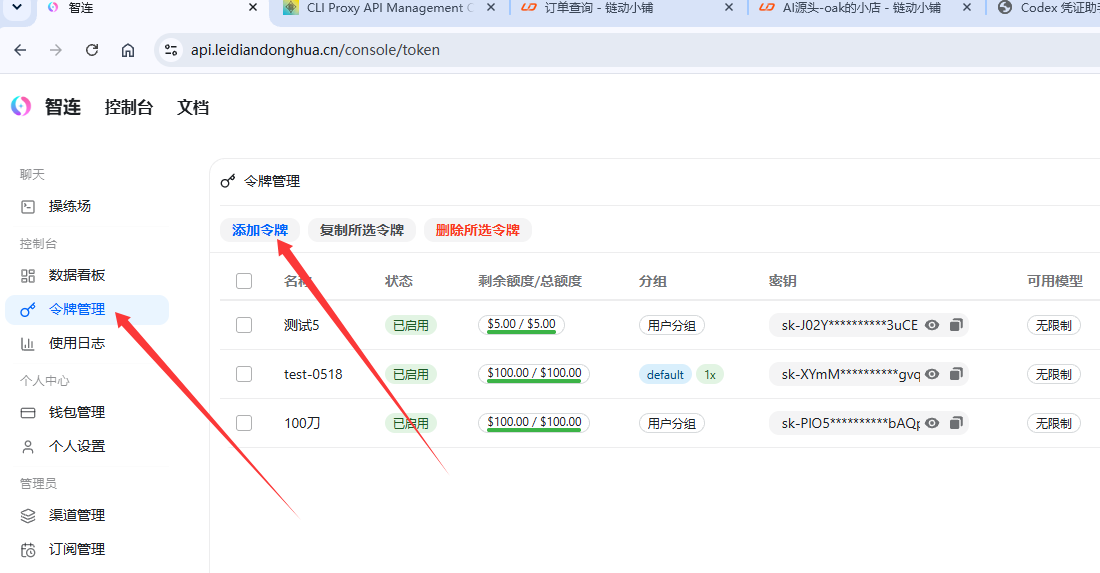Reveal the test-0518 key with eye icon

(x=932, y=374)
